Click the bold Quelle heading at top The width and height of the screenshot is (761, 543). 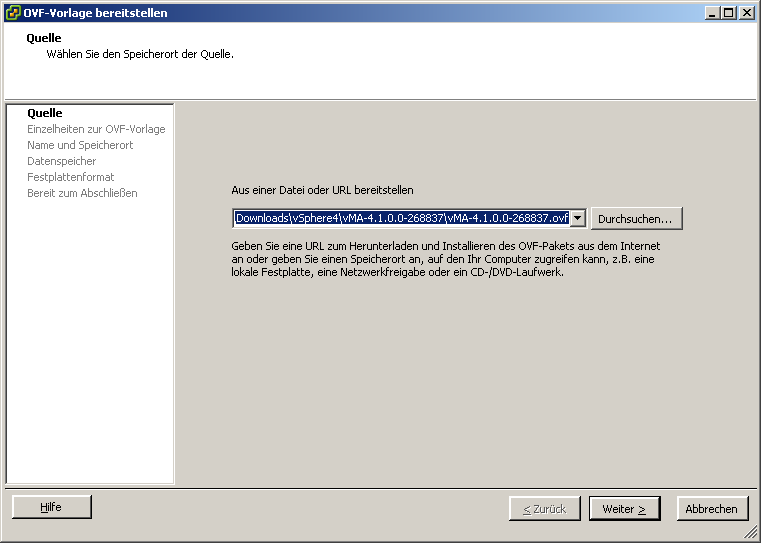point(44,38)
